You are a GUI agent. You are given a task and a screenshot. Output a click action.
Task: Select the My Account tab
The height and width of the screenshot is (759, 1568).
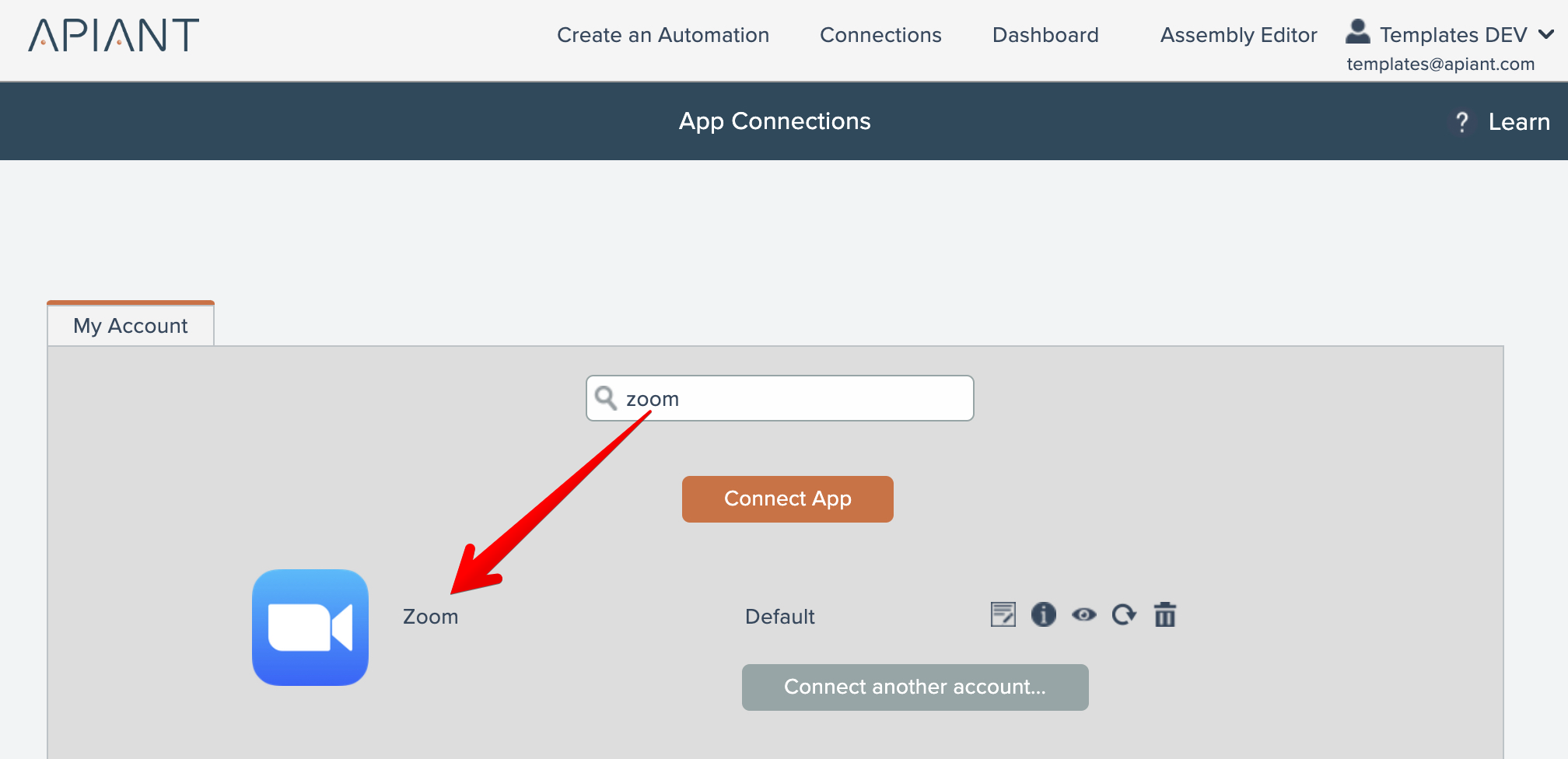[131, 326]
